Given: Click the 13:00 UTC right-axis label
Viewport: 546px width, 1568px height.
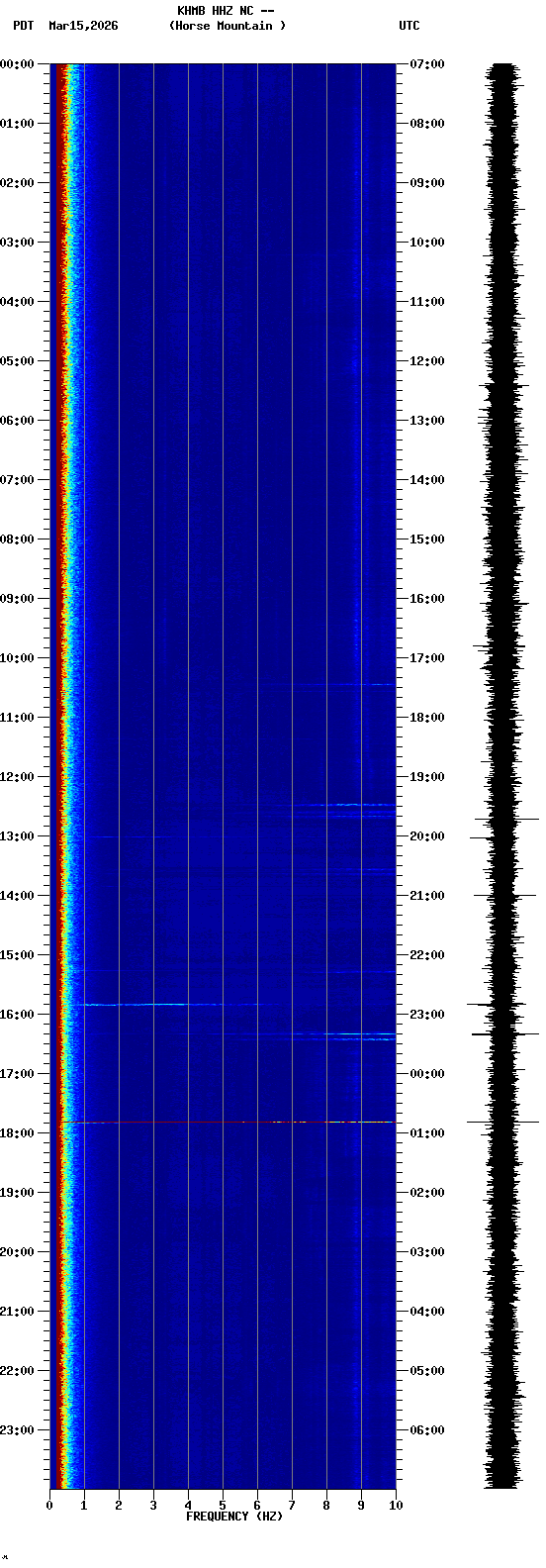Looking at the screenshot, I should pyautogui.click(x=427, y=421).
